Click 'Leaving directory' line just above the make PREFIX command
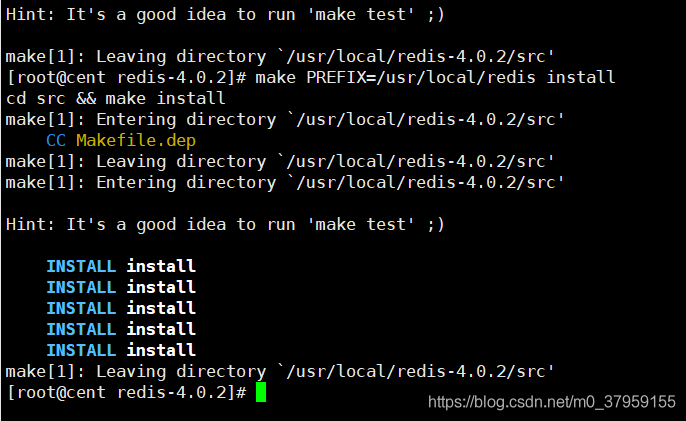This screenshot has width=686, height=421. [280, 56]
